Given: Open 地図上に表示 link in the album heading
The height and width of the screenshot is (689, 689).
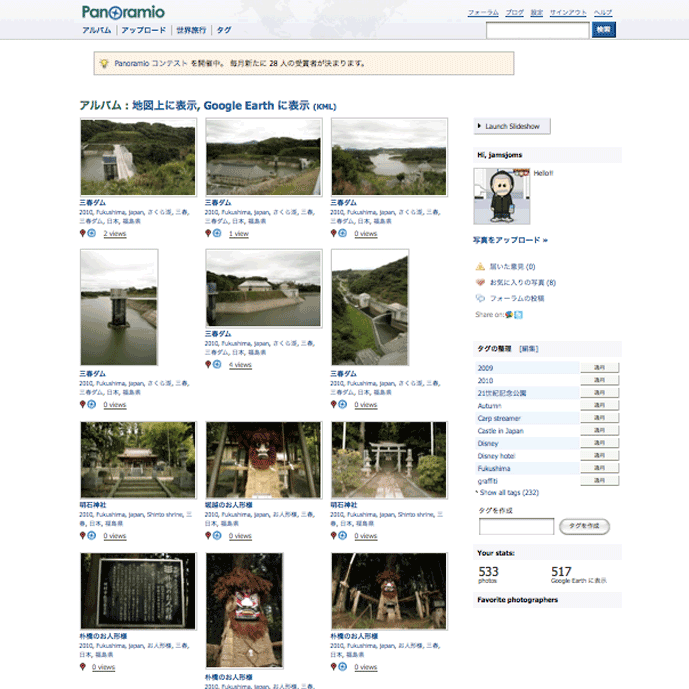Looking at the screenshot, I should 165,105.
